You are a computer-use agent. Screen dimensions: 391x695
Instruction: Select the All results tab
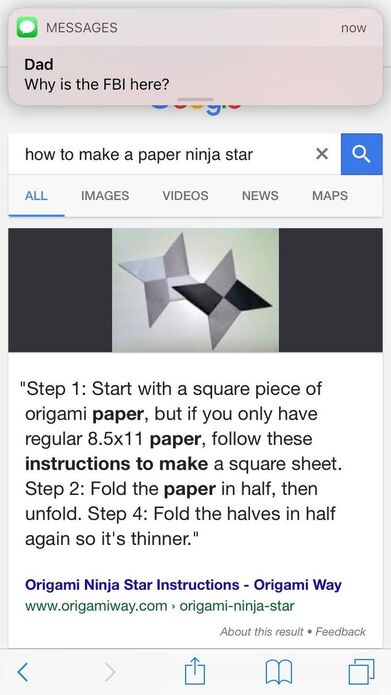point(36,195)
